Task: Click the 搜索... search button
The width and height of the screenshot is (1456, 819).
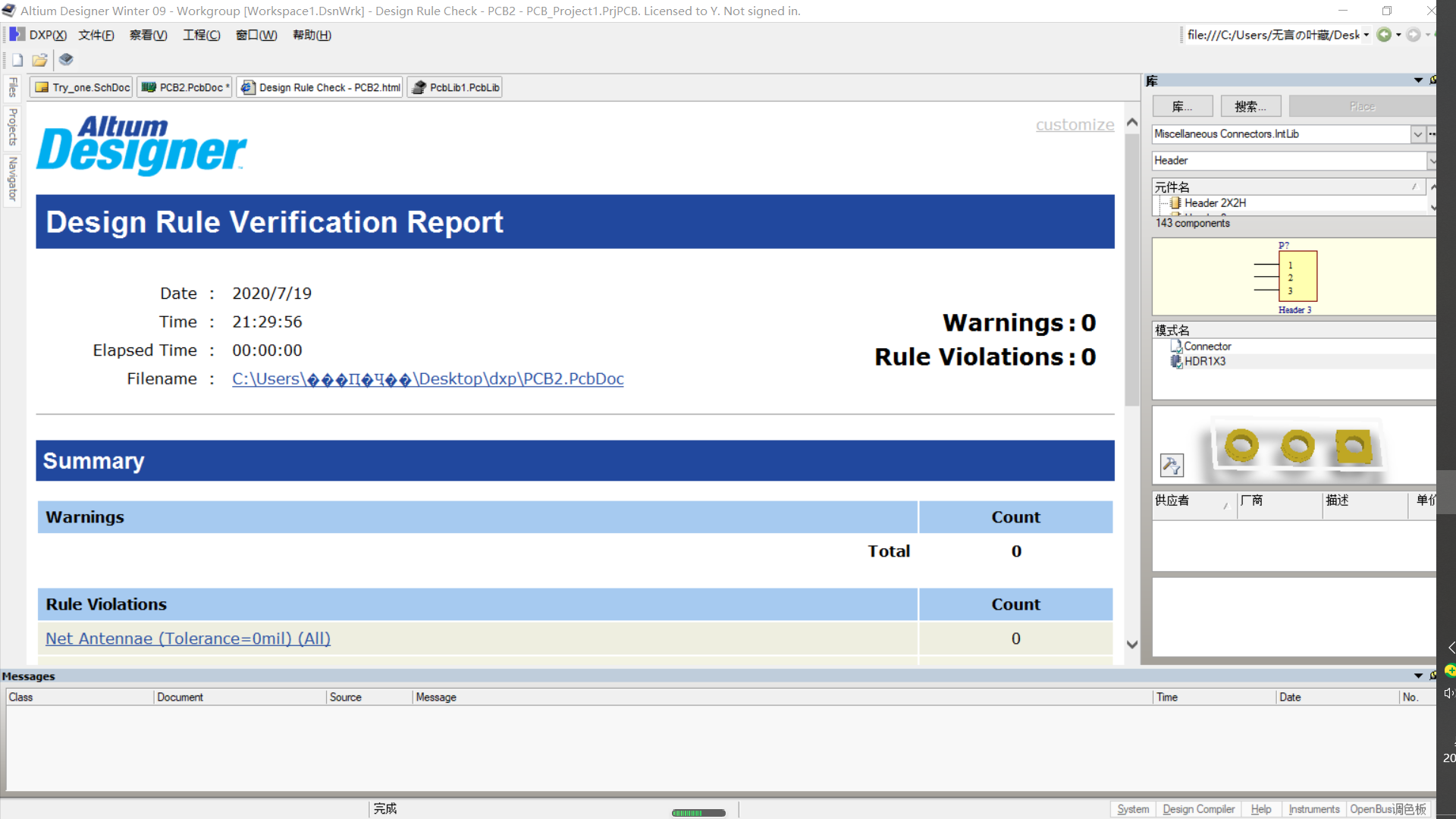Action: click(x=1250, y=107)
